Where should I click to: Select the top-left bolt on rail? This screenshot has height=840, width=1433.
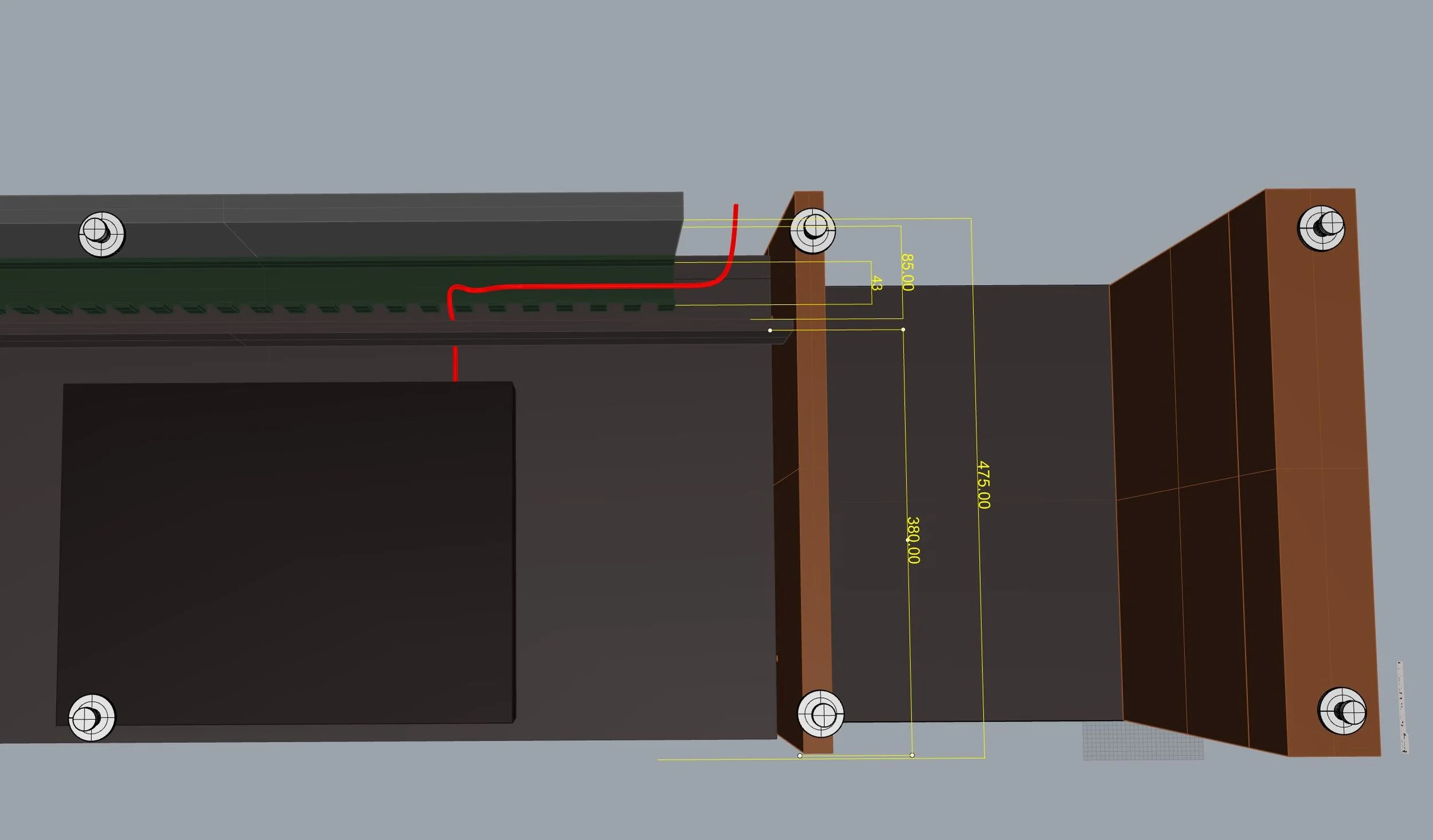click(x=101, y=234)
